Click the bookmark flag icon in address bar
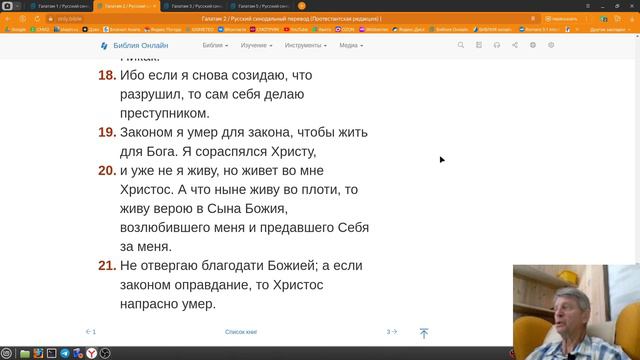Viewport: 640px width, 360px height. pyautogui.click(x=533, y=19)
